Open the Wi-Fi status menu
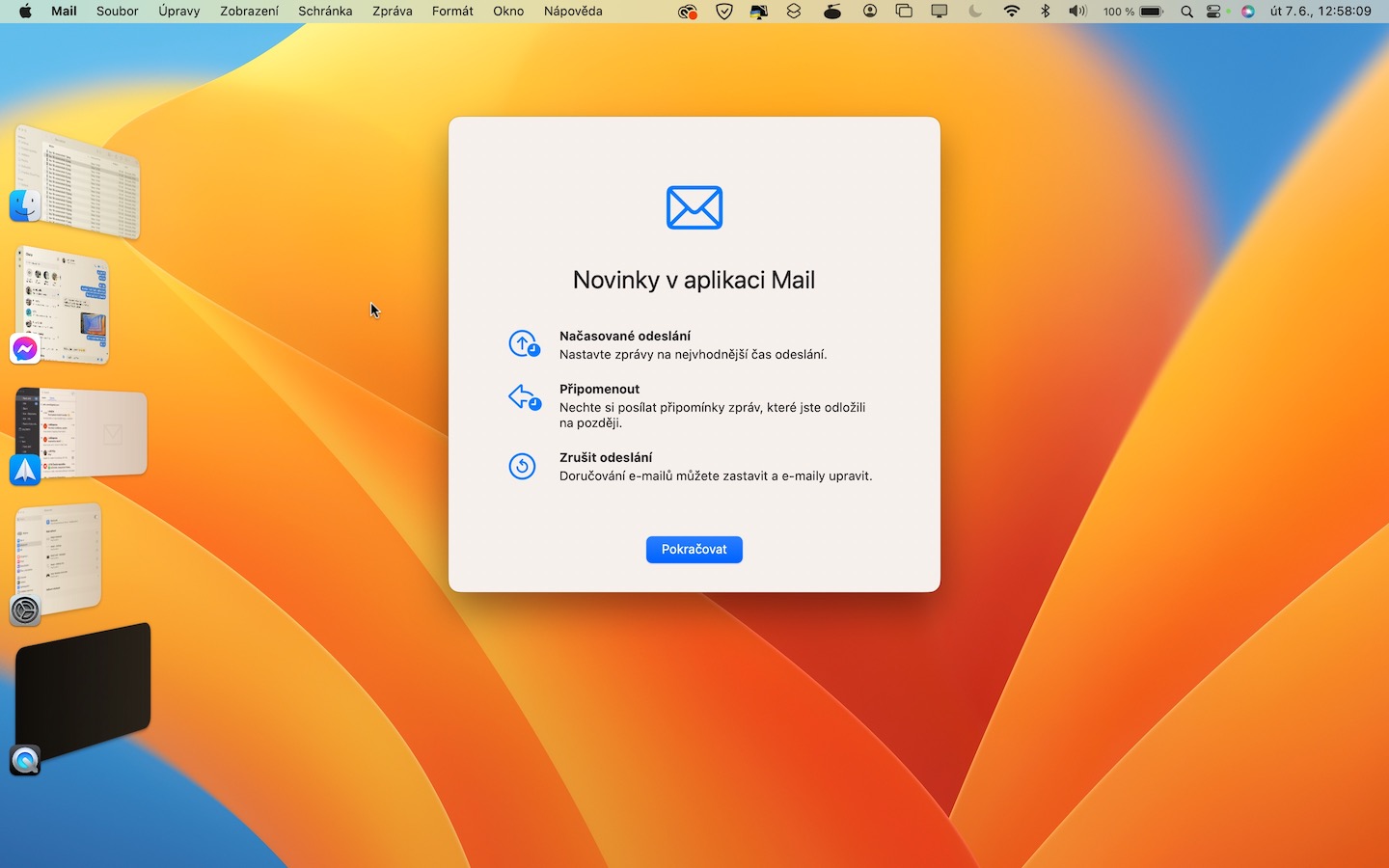 tap(1012, 12)
